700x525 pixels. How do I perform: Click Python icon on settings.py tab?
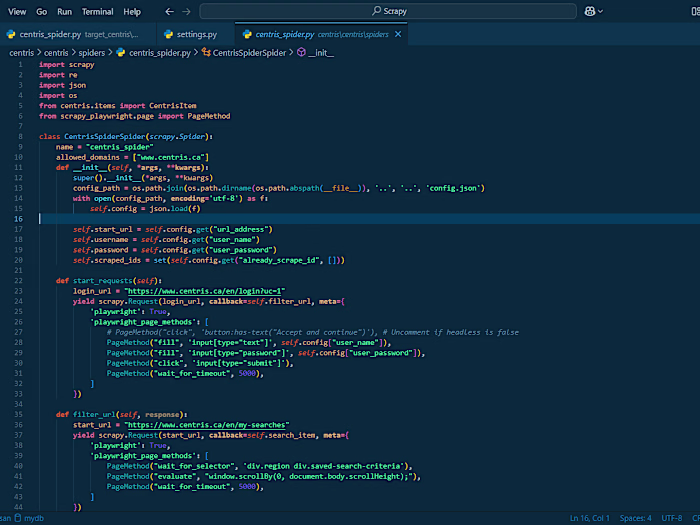point(168,34)
